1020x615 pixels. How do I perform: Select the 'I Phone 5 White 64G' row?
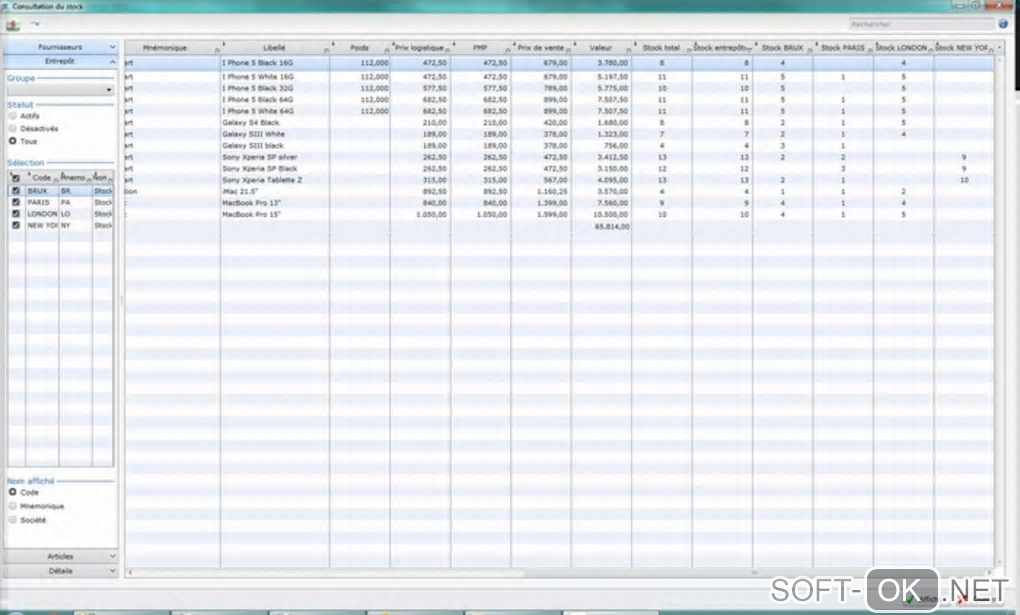[559, 111]
